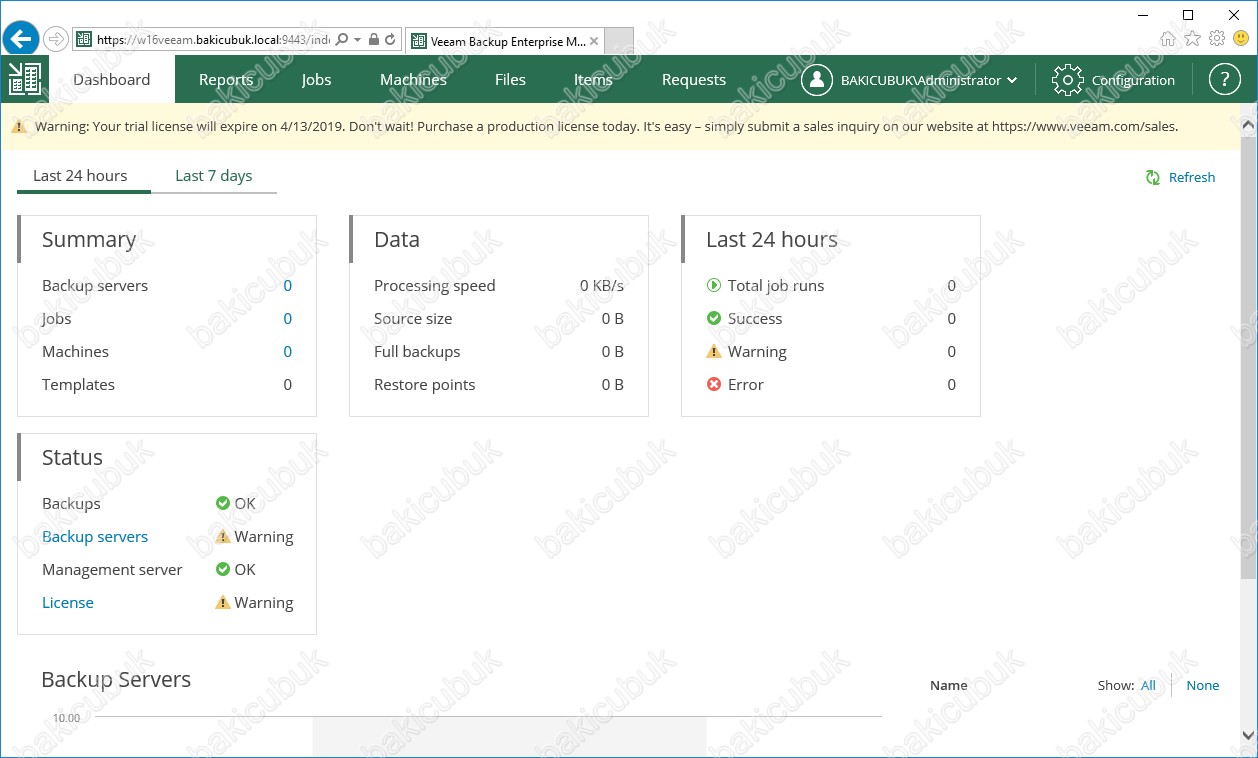
Task: Click the Machines count 0 link in Summary
Action: 288,351
